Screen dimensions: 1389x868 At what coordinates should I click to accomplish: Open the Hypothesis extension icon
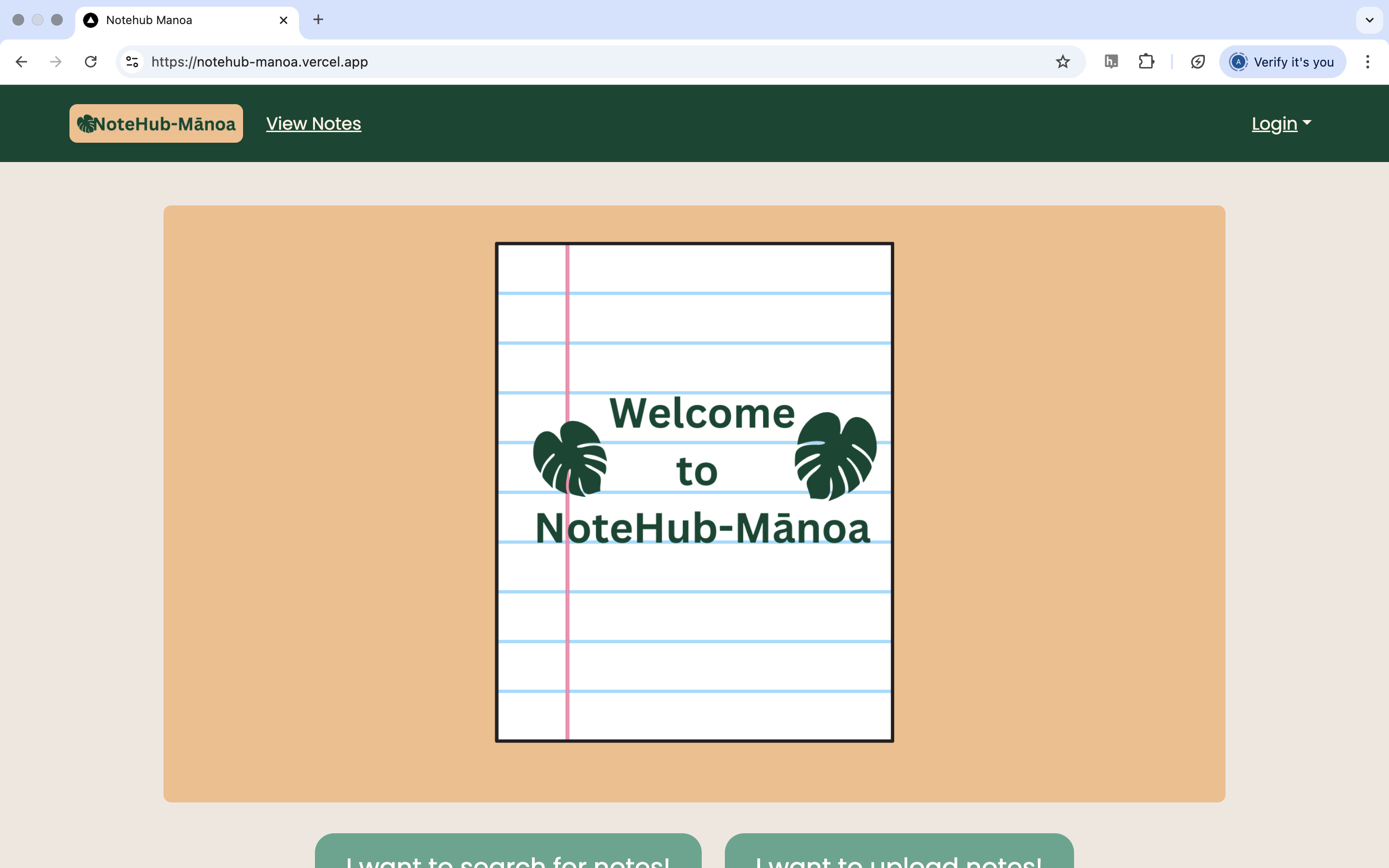click(x=1111, y=61)
